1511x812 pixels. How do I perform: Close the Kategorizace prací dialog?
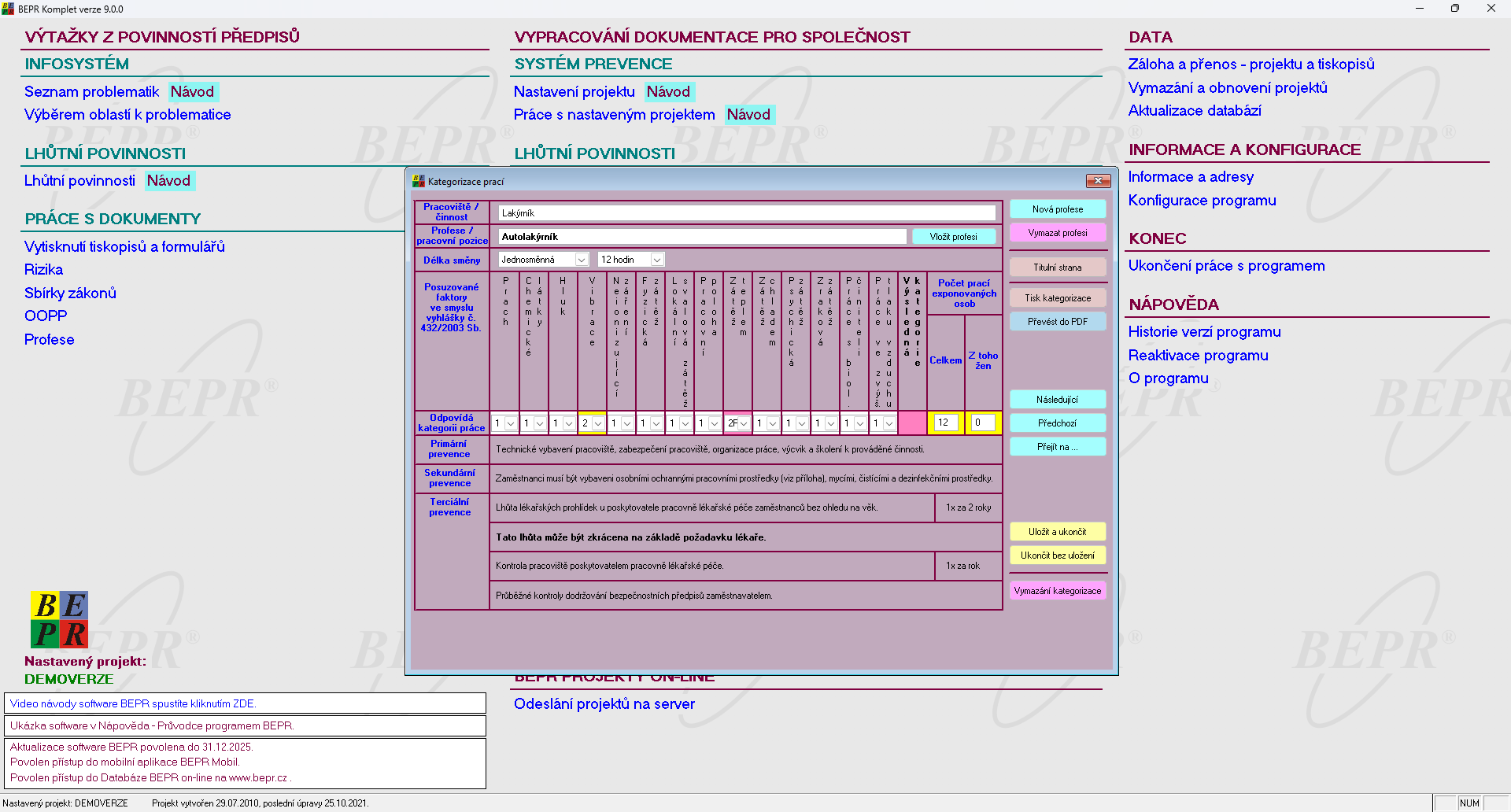coord(1098,181)
